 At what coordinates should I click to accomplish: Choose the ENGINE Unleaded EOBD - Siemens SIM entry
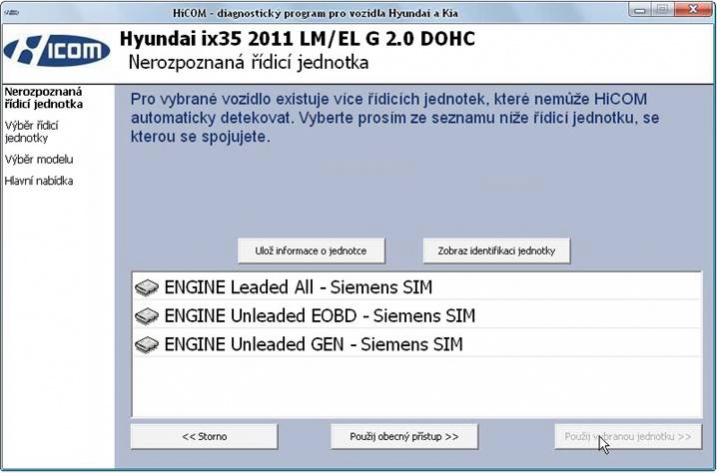click(319, 316)
